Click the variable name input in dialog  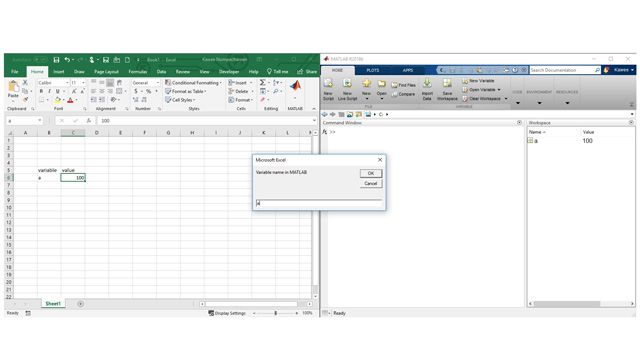(x=319, y=203)
